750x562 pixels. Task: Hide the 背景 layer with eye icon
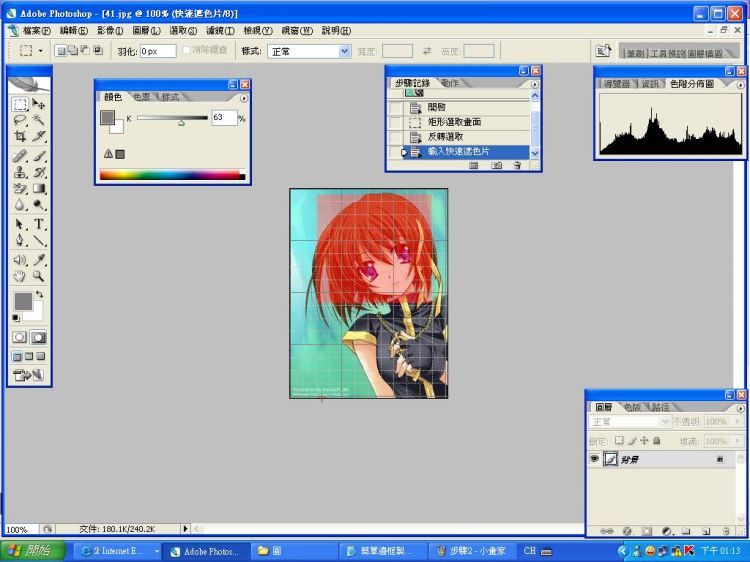tap(594, 458)
